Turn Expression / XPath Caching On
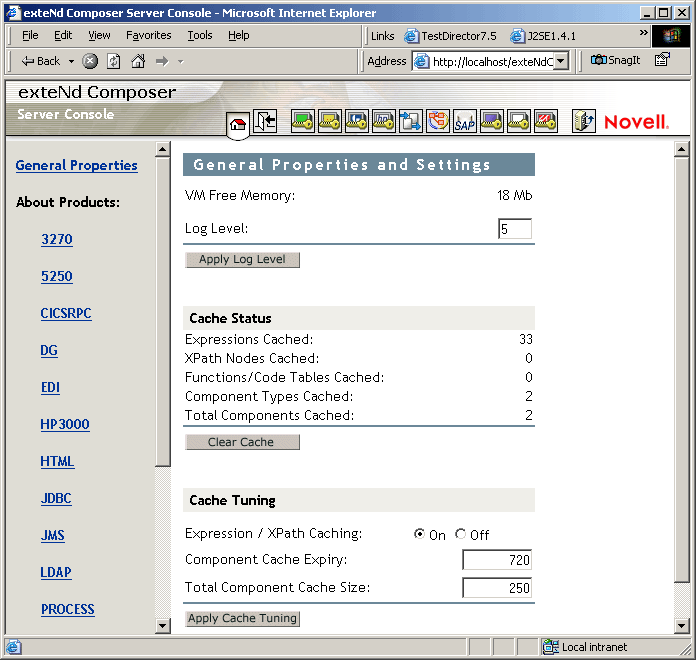The height and width of the screenshot is (660, 696). tap(419, 534)
